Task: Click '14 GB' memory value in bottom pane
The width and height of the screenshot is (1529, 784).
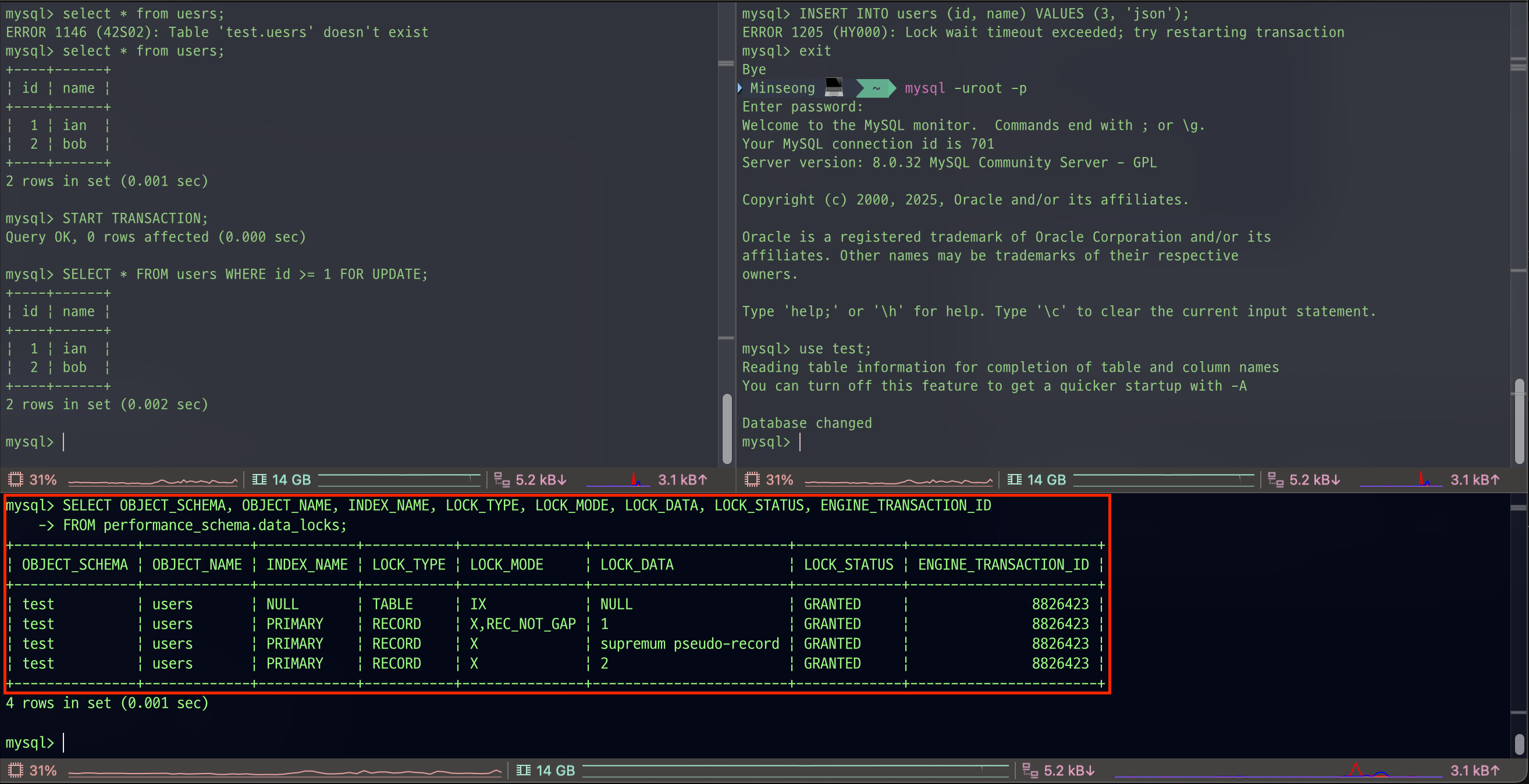Action: 556,771
